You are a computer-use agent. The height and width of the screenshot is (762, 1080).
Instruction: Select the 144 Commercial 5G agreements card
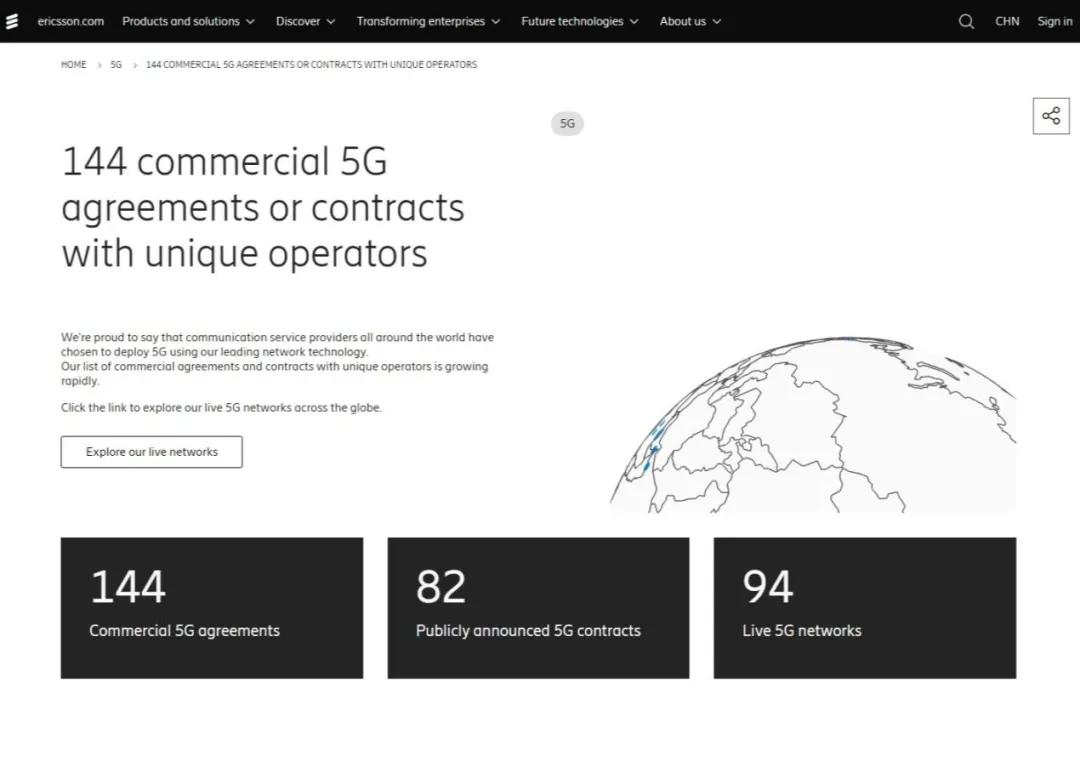212,608
